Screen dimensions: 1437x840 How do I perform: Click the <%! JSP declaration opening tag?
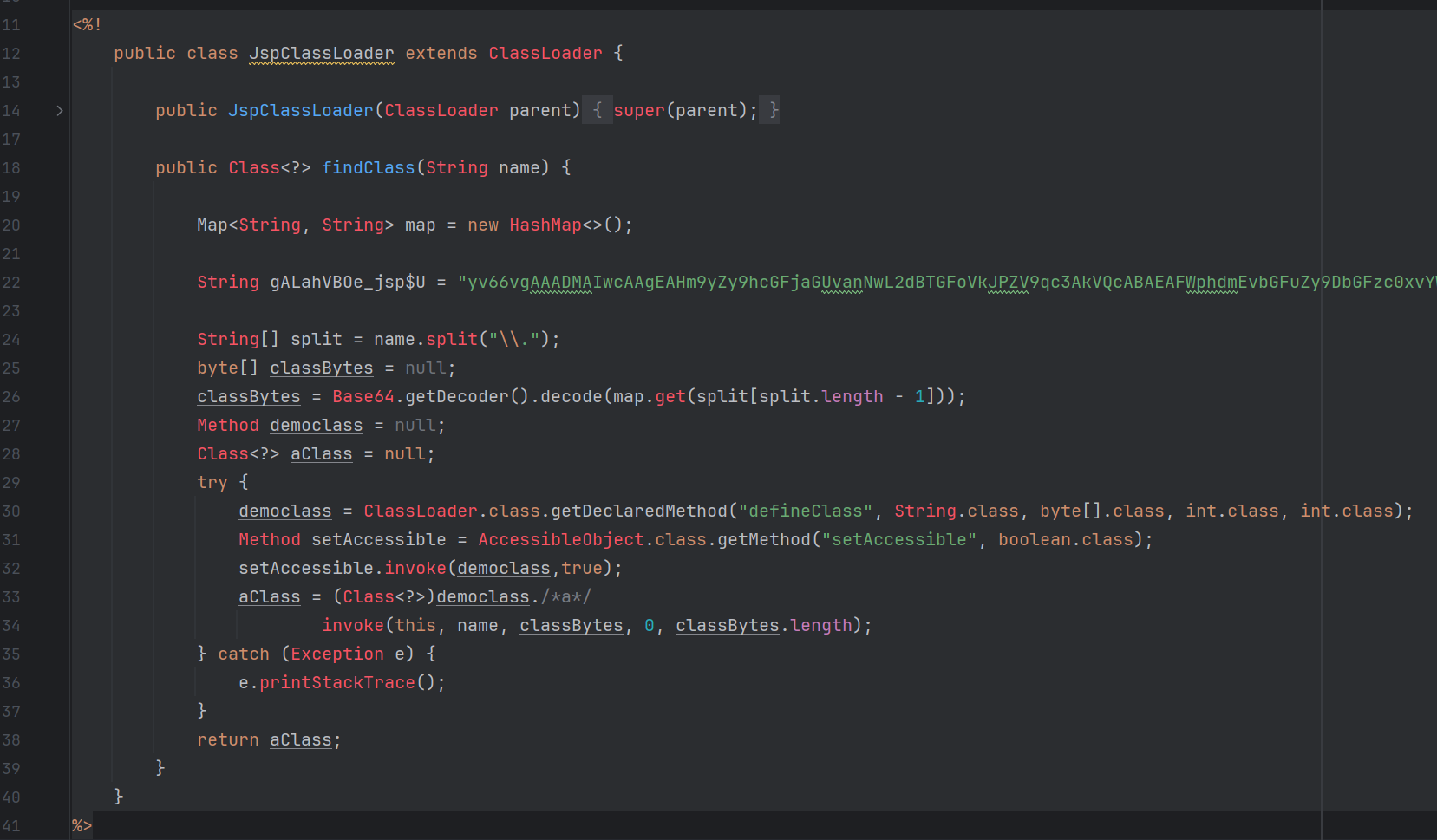[88, 25]
